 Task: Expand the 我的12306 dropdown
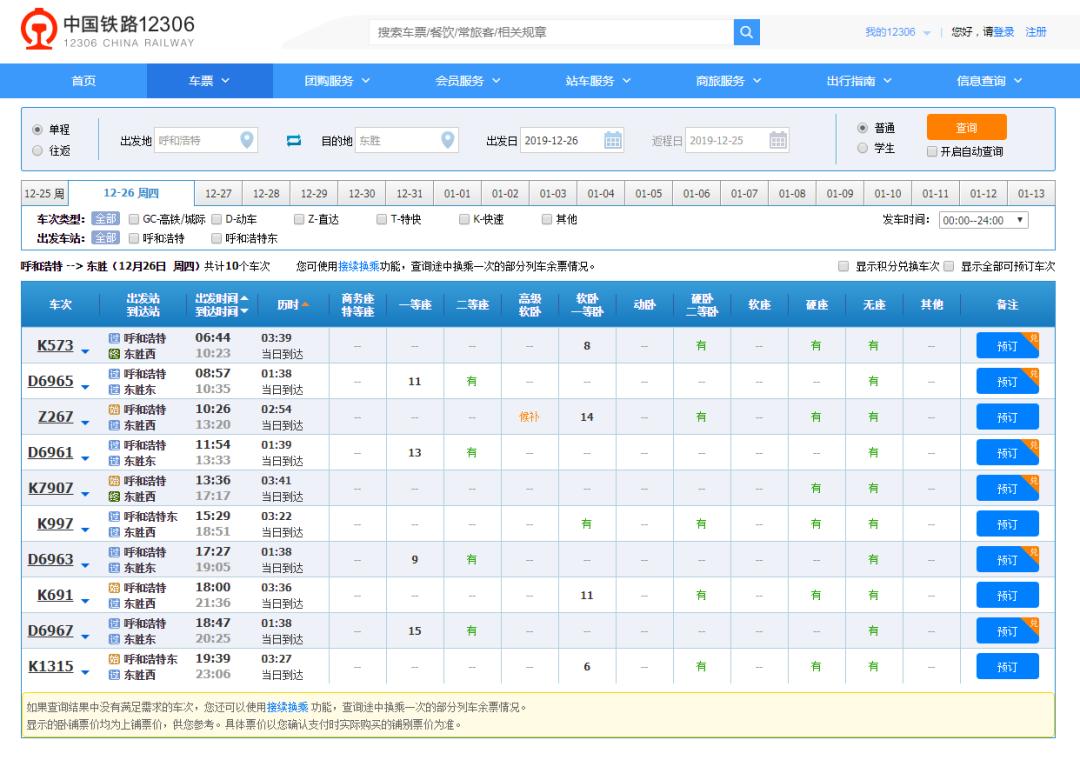[x=895, y=32]
